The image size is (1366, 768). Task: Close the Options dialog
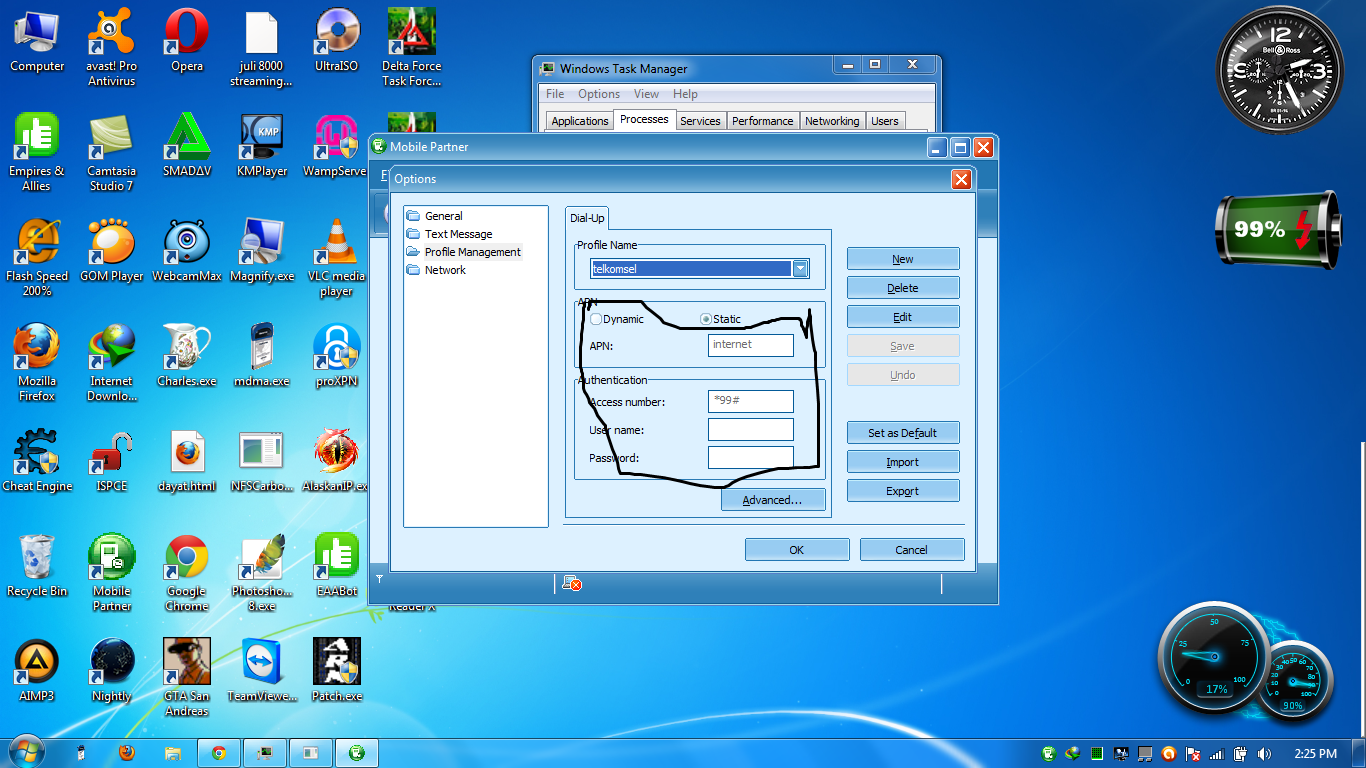point(961,180)
